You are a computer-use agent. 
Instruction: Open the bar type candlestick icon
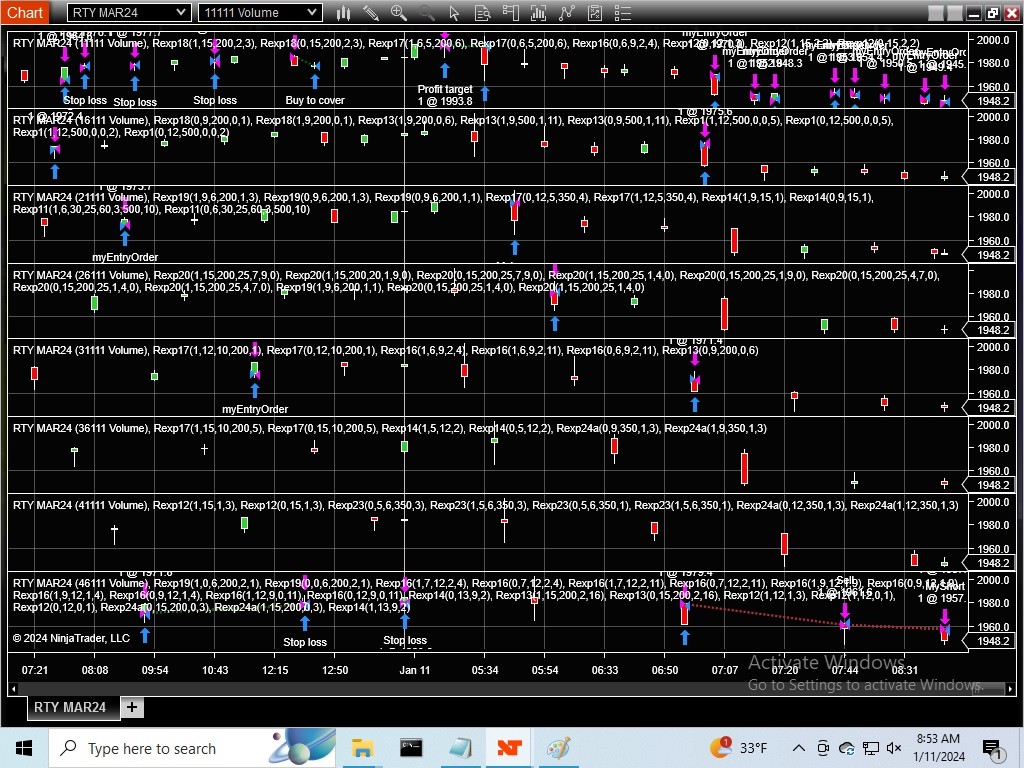[344, 12]
